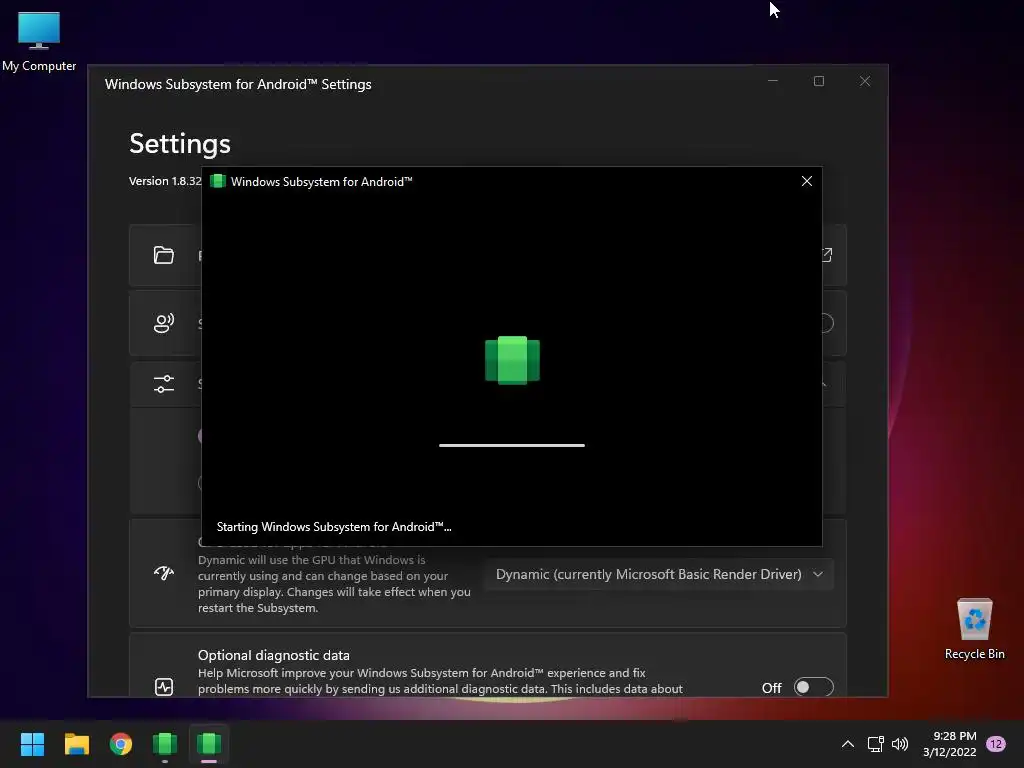Click the startup progress bar
The image size is (1024, 768).
point(512,445)
